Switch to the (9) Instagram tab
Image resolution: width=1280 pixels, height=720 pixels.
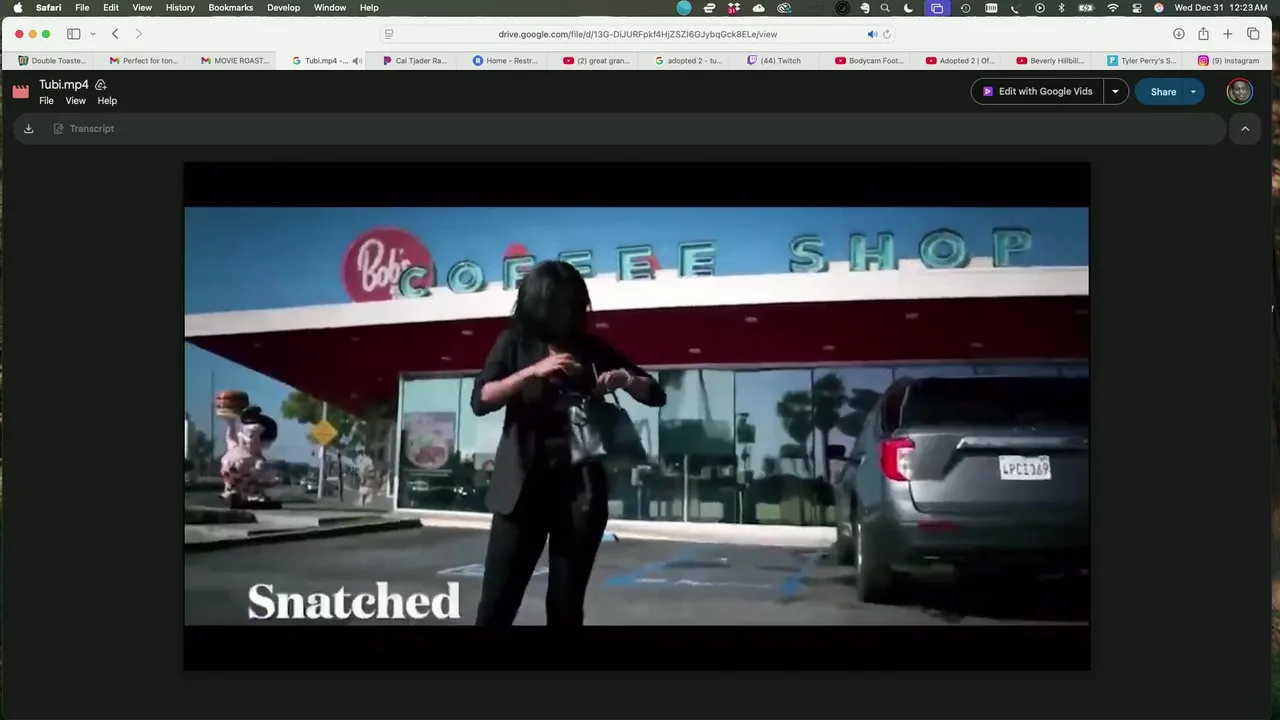(1229, 60)
